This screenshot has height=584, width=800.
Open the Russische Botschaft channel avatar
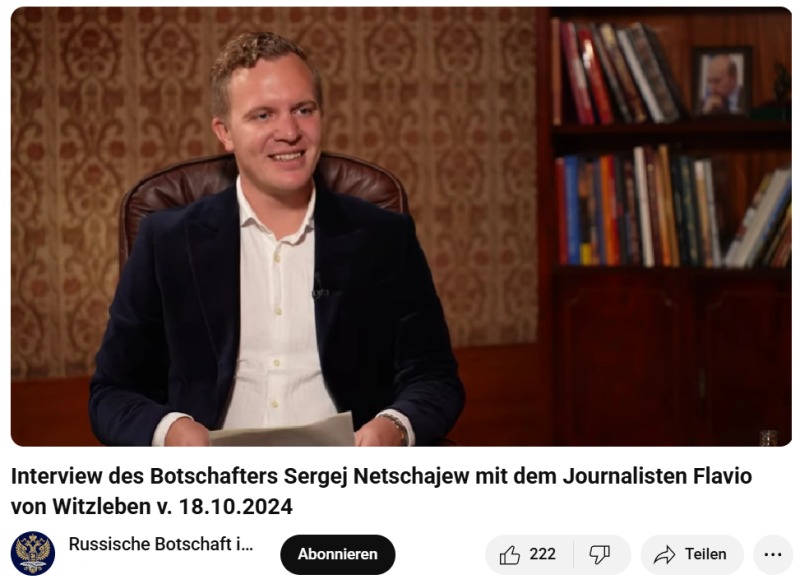click(33, 554)
